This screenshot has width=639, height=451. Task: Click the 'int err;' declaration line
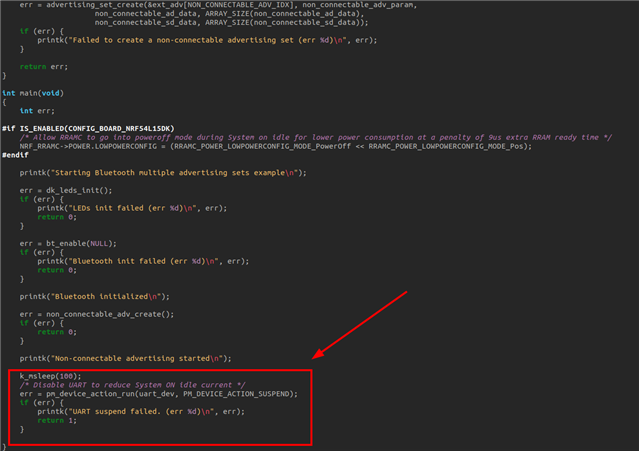click(x=37, y=111)
